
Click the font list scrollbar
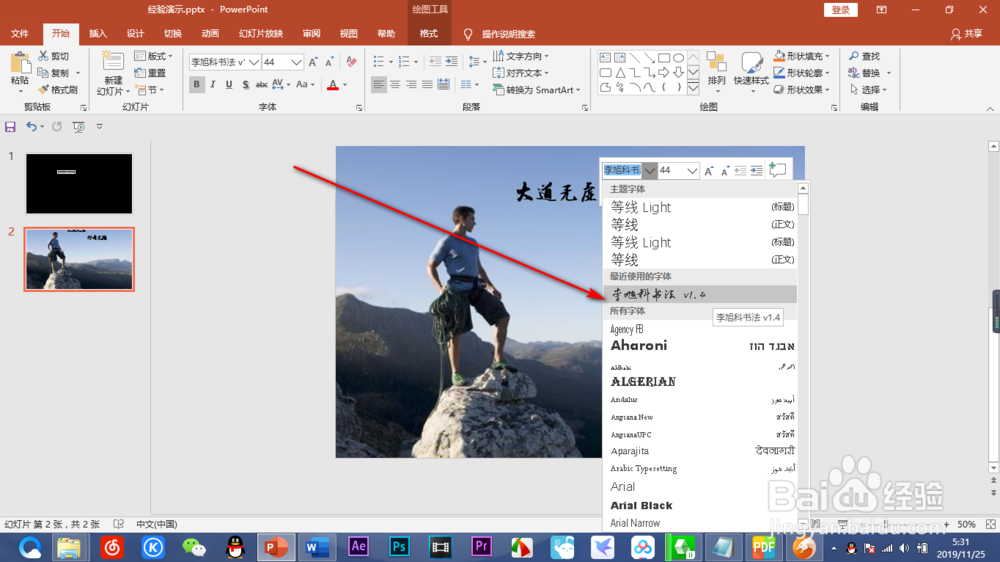point(803,205)
